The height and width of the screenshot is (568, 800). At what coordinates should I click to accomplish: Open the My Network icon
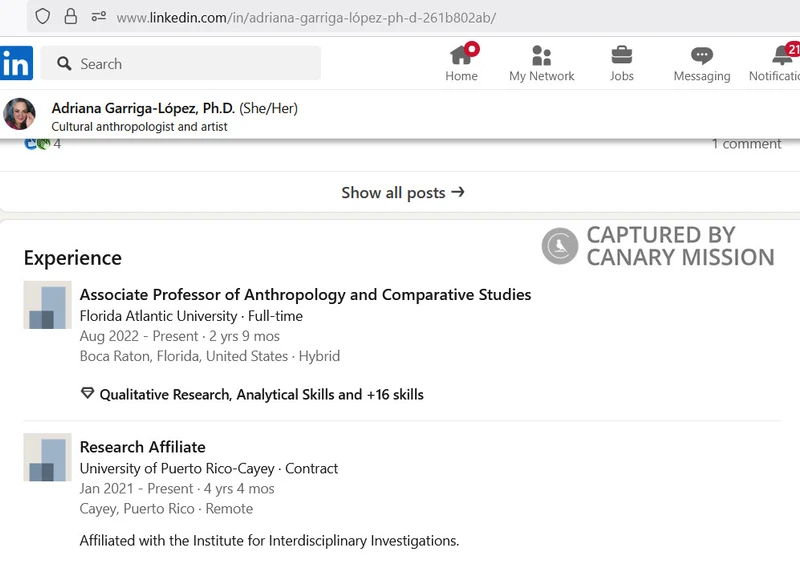click(x=541, y=56)
